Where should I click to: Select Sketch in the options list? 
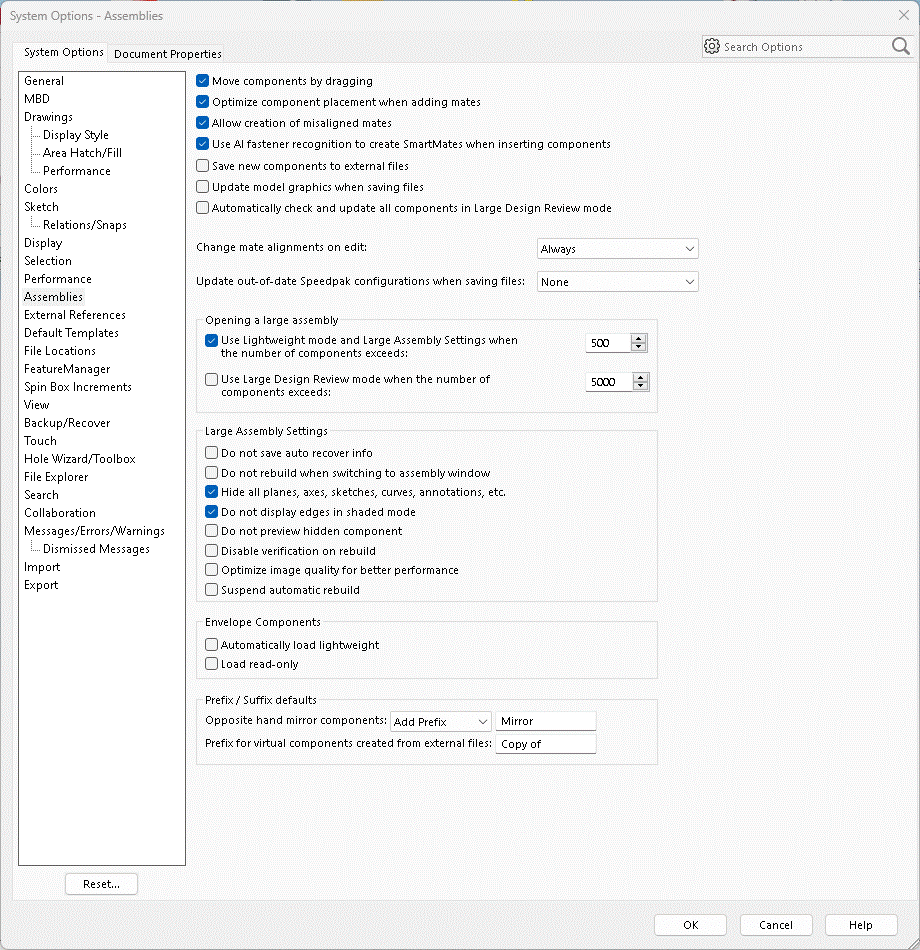coord(41,207)
